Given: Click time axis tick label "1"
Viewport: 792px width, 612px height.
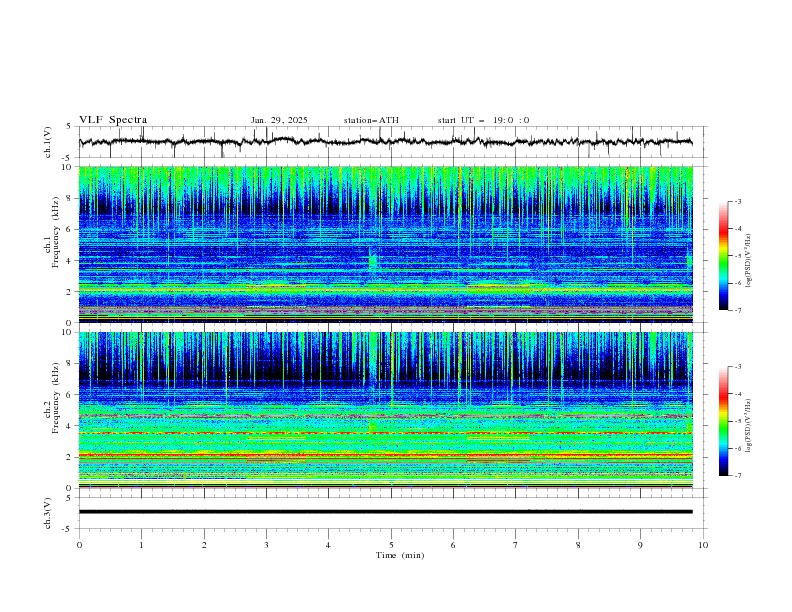Looking at the screenshot, I should tap(141, 545).
